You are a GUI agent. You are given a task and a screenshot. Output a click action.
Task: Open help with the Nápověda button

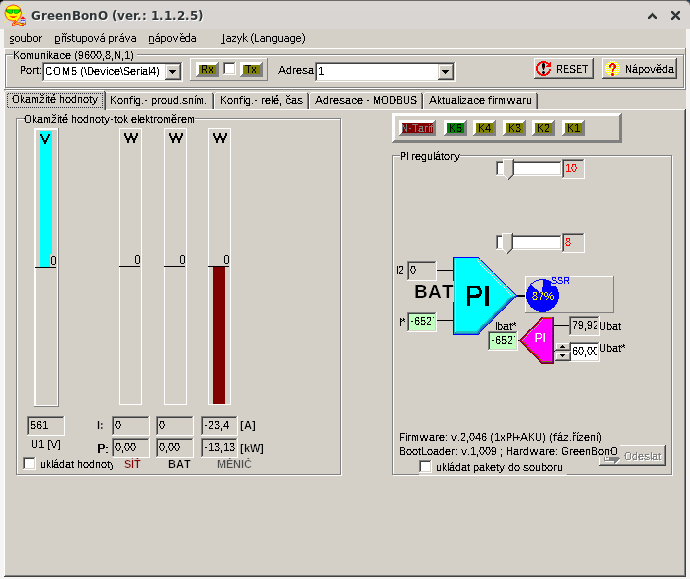(x=640, y=69)
